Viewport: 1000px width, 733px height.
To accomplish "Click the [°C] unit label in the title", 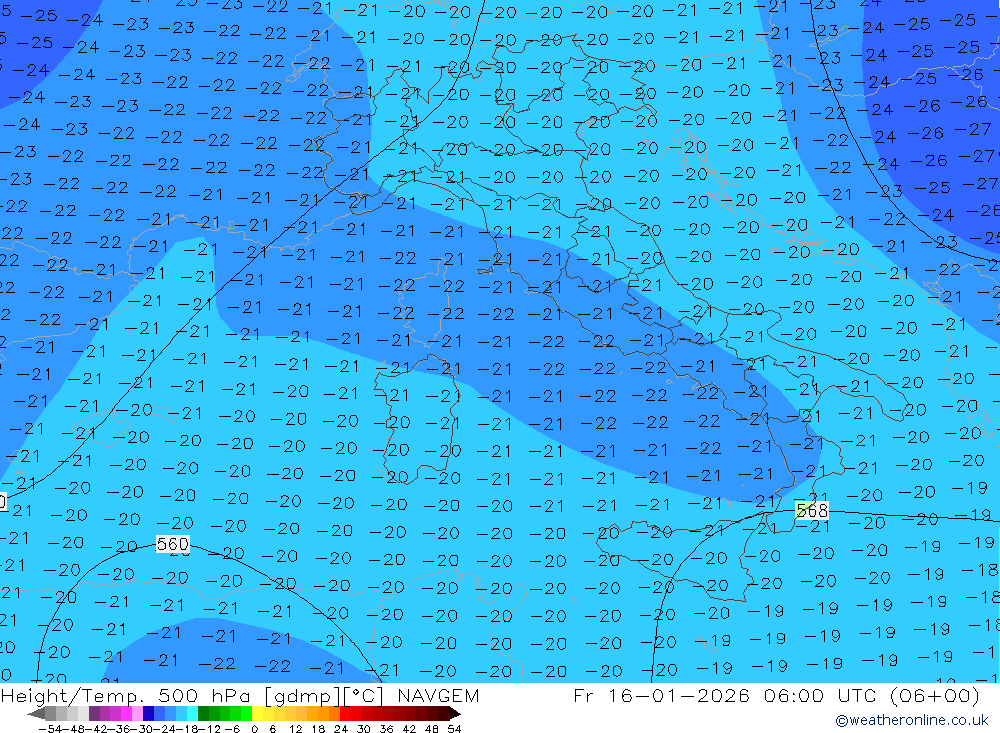I will (x=364, y=696).
